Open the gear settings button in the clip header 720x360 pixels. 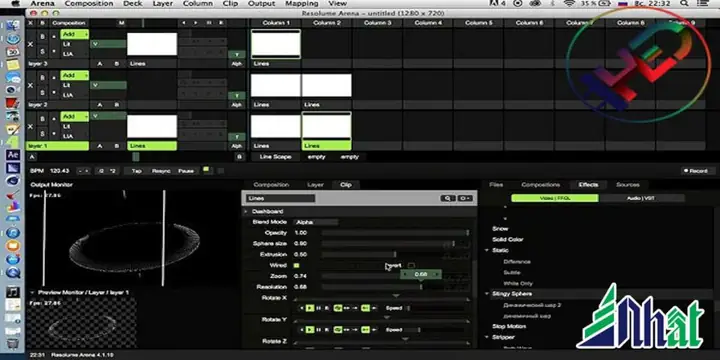point(465,198)
